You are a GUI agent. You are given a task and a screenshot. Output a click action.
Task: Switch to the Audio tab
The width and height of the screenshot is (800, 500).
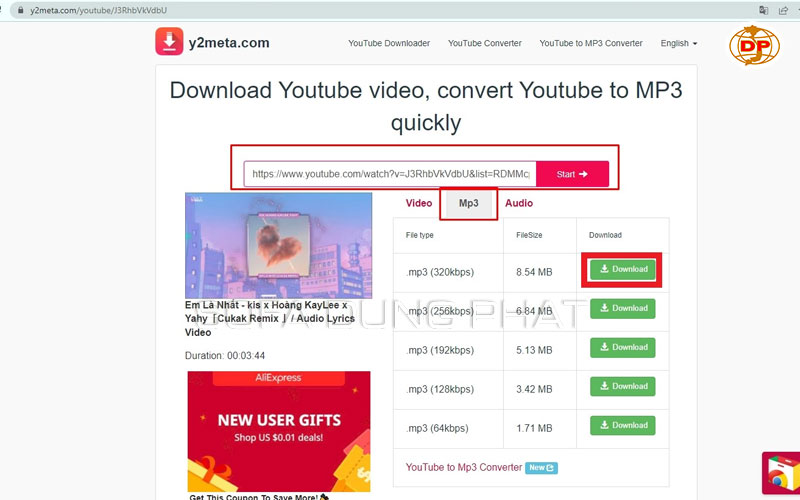(x=519, y=203)
